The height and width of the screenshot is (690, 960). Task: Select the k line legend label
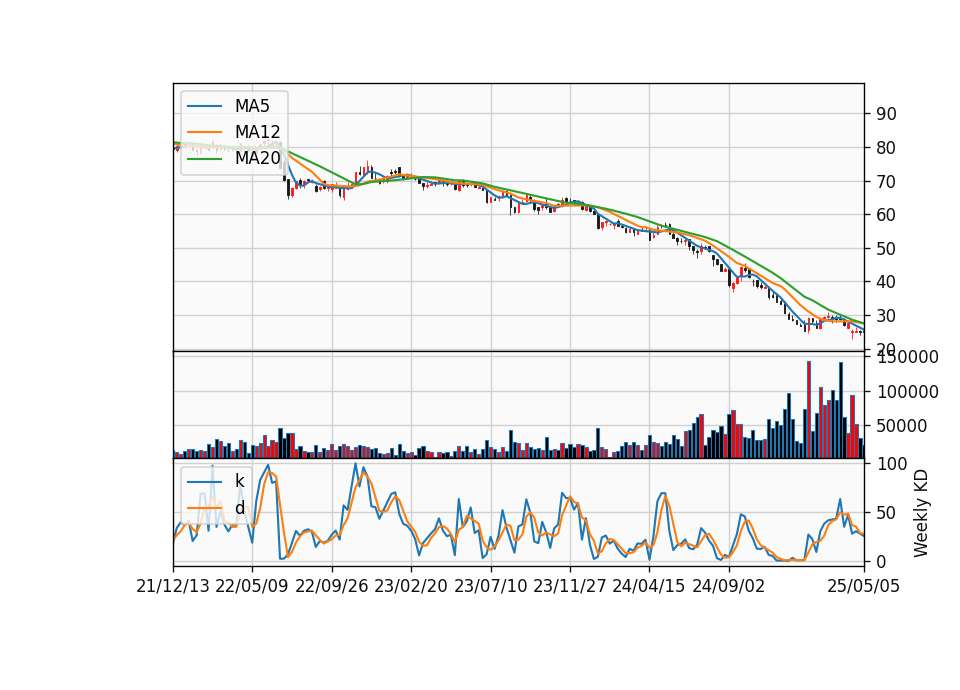pyautogui.click(x=239, y=481)
